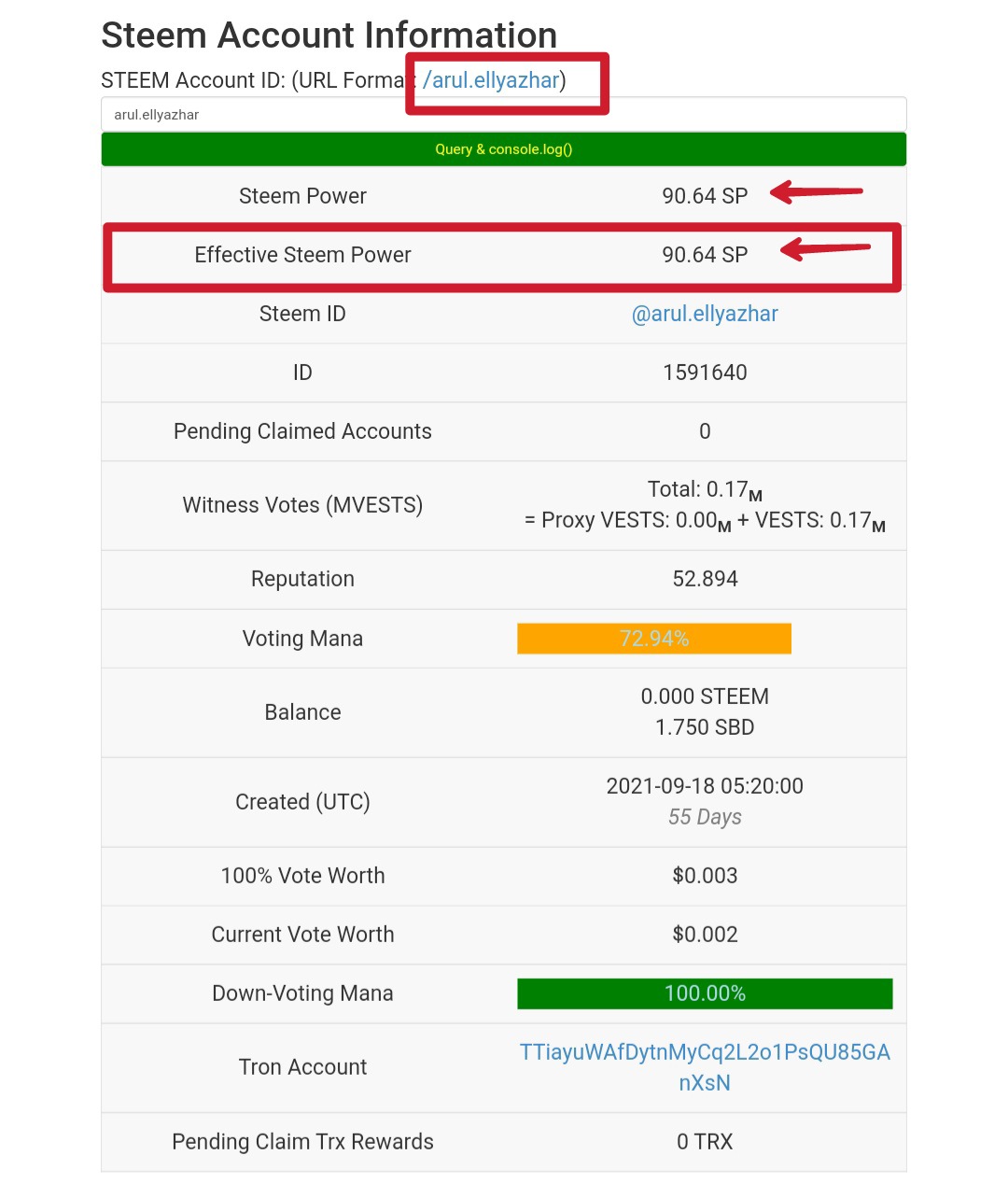Select the Effective Steem Power value
This screenshot has height=1183, width=1008.
705,255
